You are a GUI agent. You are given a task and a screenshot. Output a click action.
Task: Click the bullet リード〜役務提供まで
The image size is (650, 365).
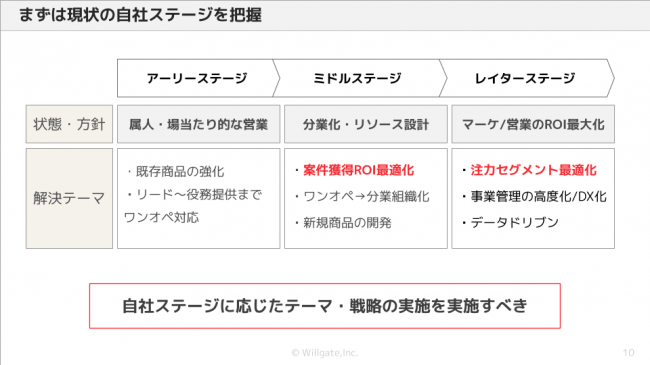(194, 194)
